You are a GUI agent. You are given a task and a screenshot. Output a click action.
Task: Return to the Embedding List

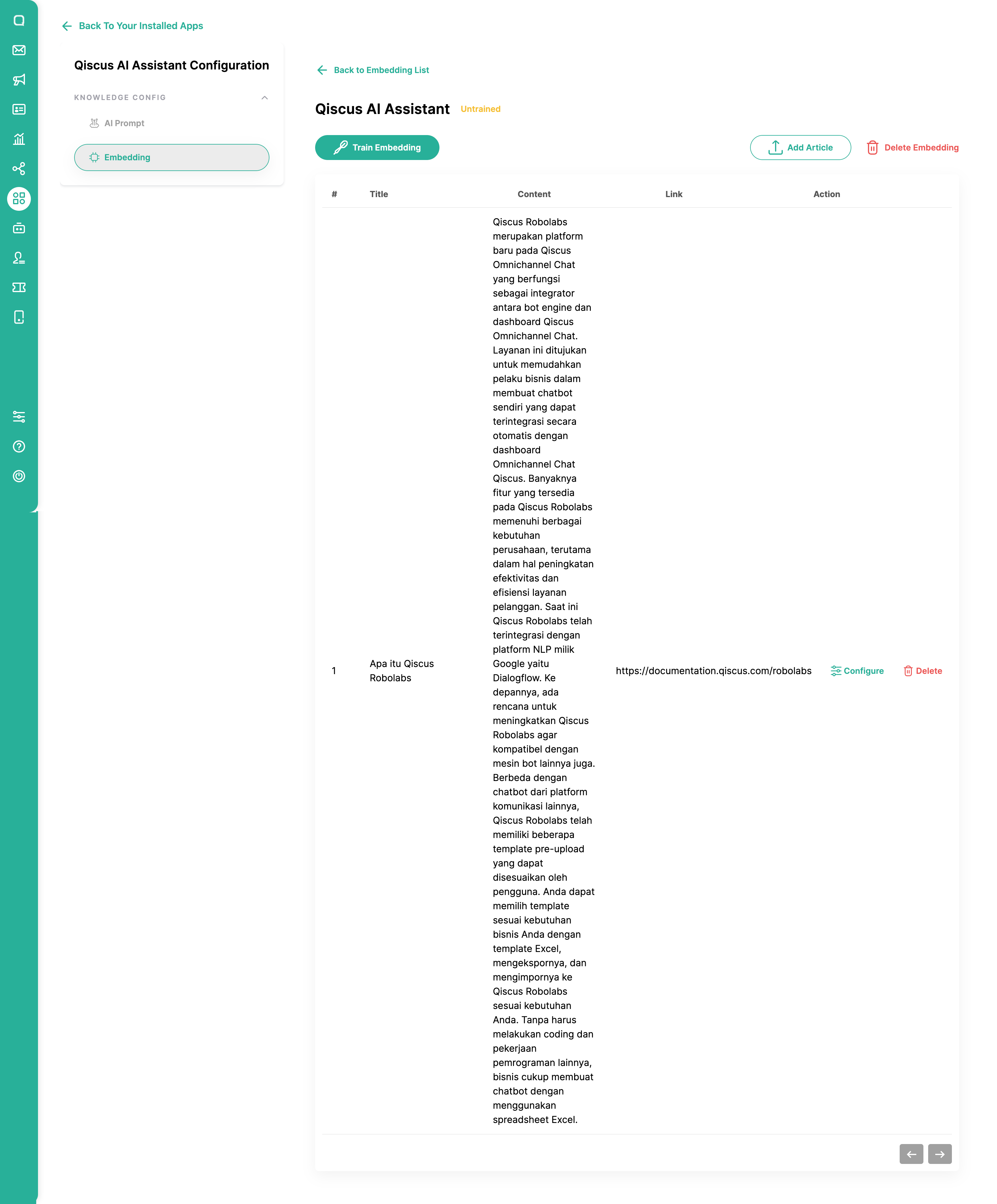point(373,70)
